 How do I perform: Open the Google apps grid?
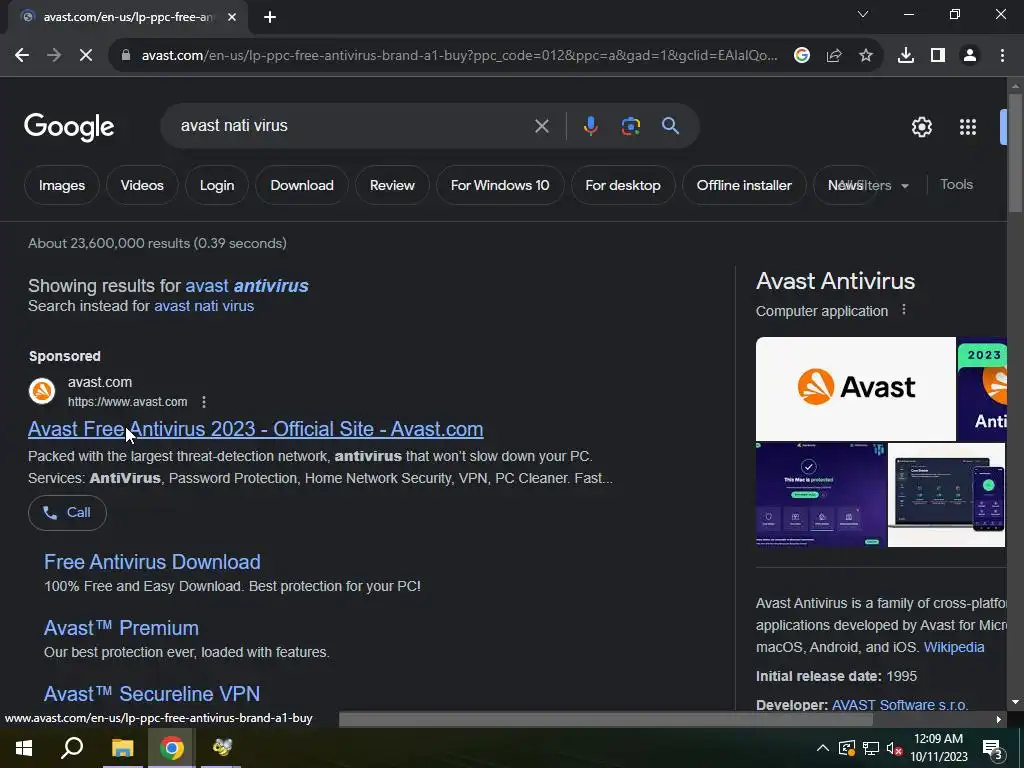click(968, 127)
